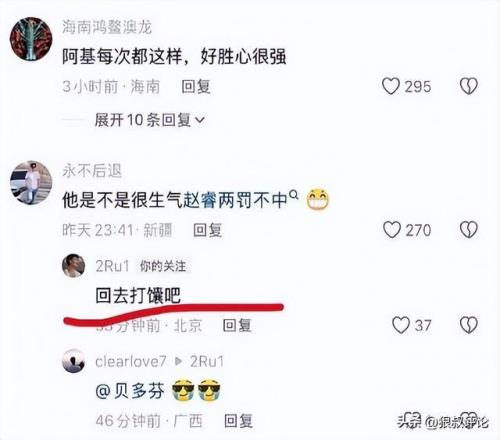The image size is (500, 440).
Task: Tap search magnifier after 两罚不中
Action: pos(294,194)
